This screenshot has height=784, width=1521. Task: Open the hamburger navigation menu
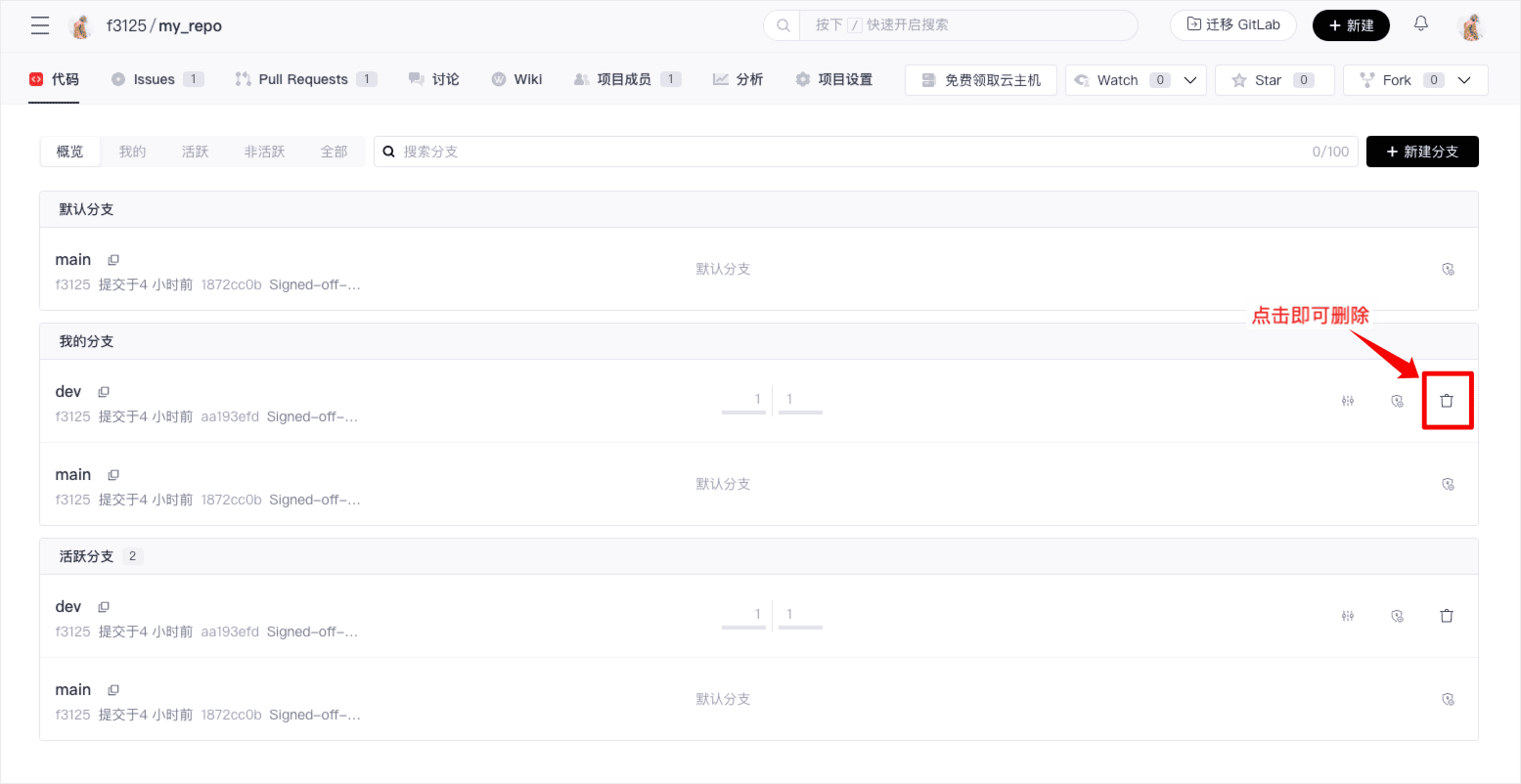[x=40, y=25]
